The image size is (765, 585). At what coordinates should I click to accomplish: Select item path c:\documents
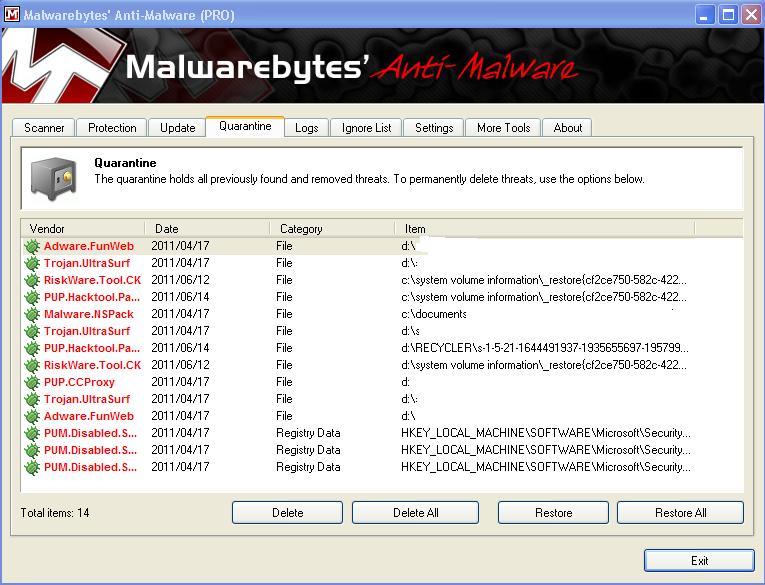point(433,314)
